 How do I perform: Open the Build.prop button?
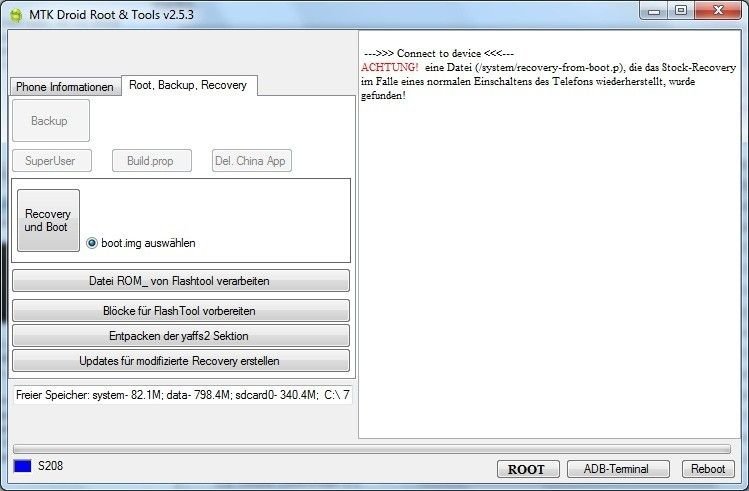pyautogui.click(x=152, y=160)
